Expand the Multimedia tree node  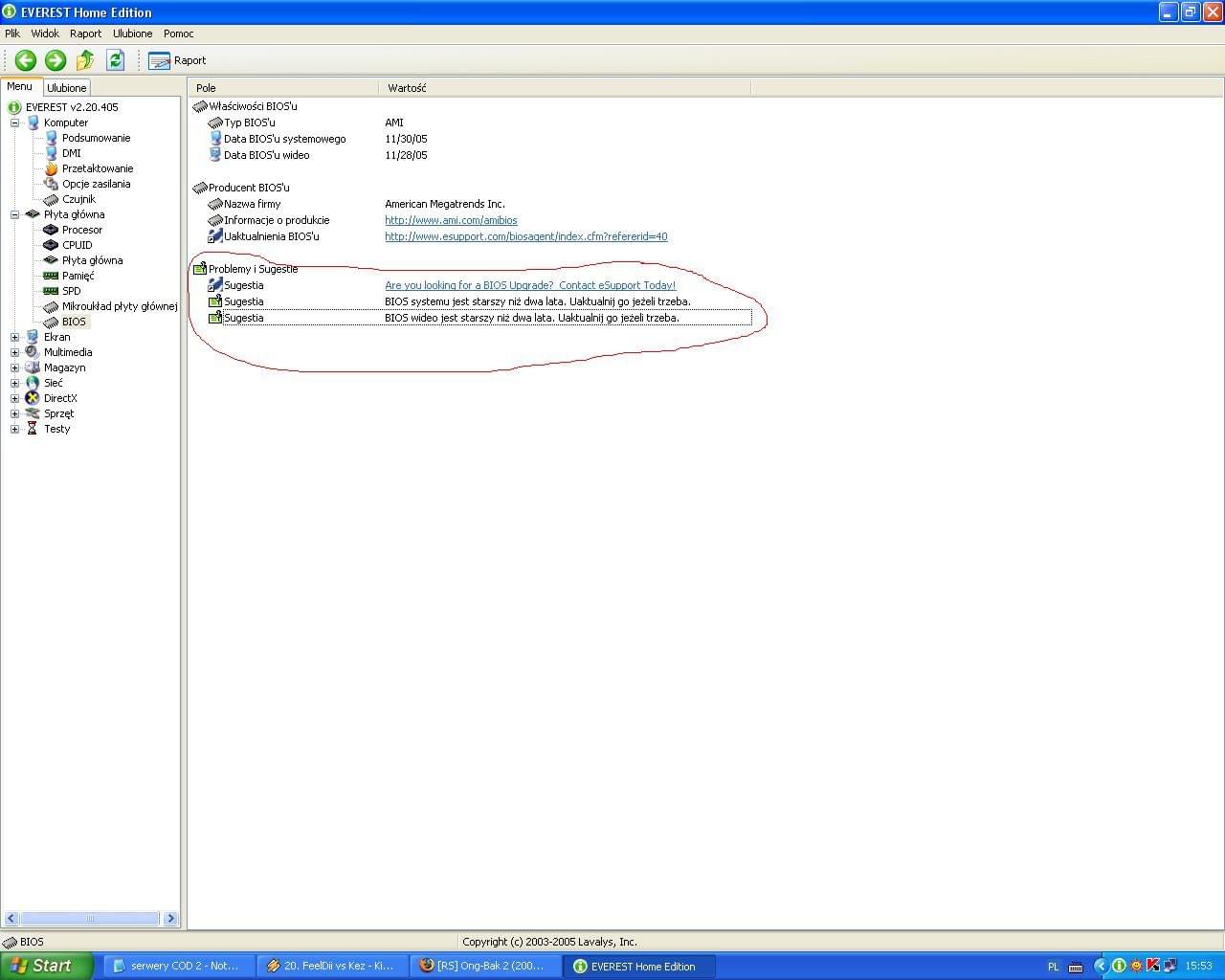pyautogui.click(x=14, y=352)
